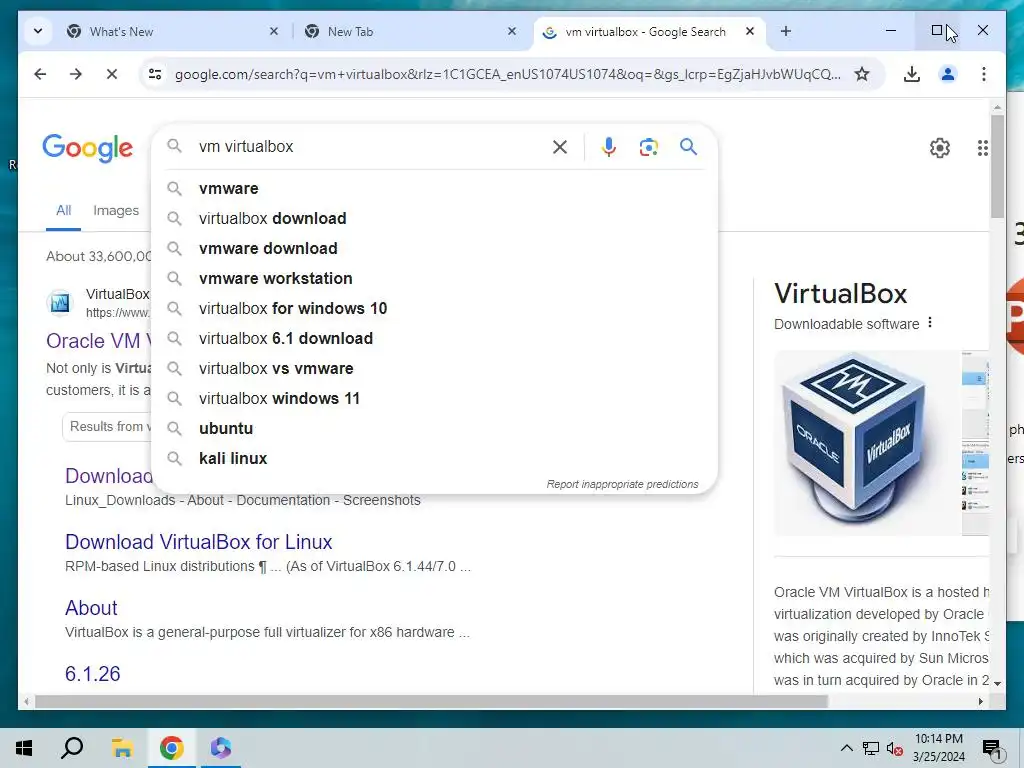The width and height of the screenshot is (1024, 768).
Task: Open Windows taskbar search
Action: click(x=72, y=748)
